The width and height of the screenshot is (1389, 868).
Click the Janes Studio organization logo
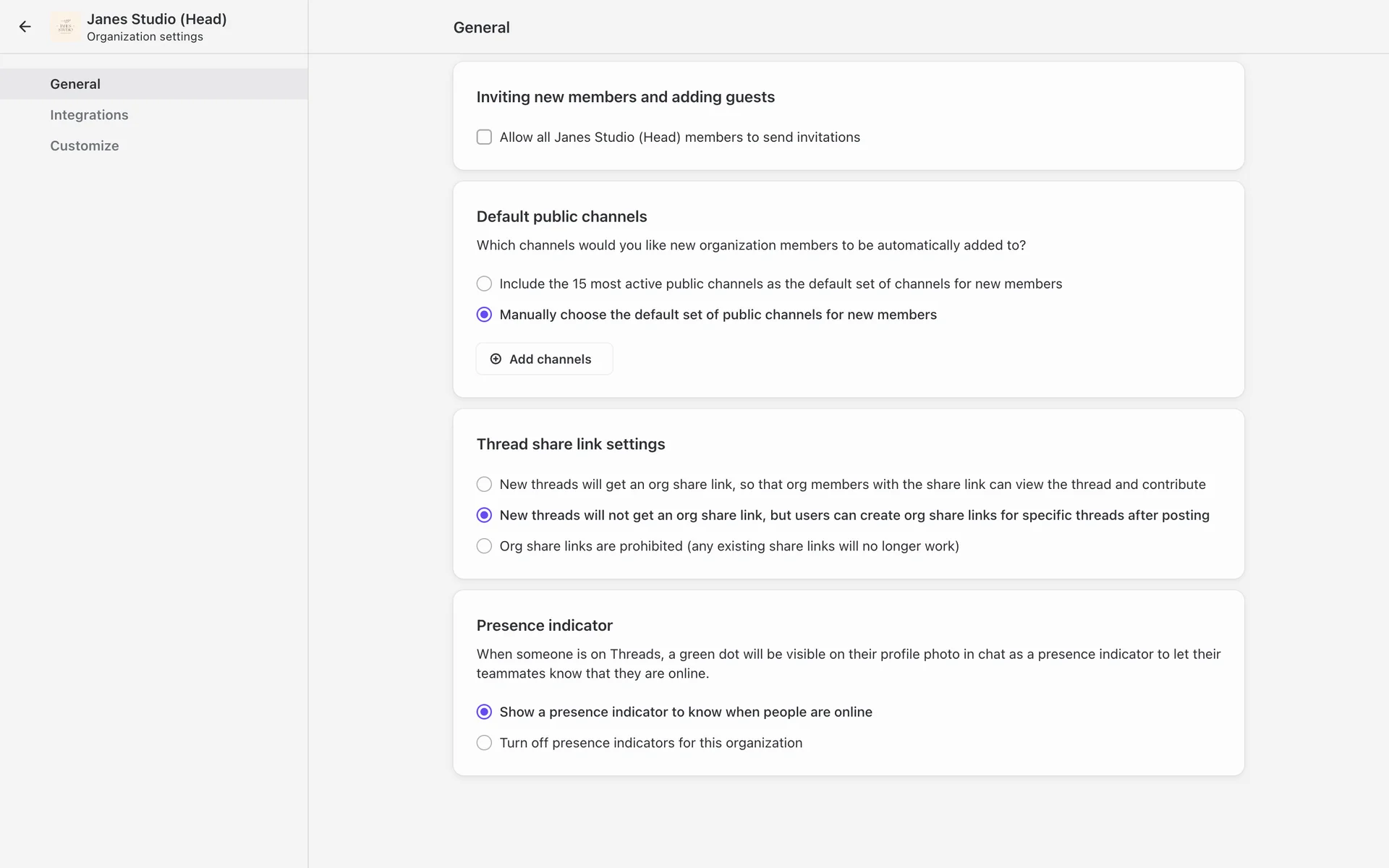[x=66, y=27]
